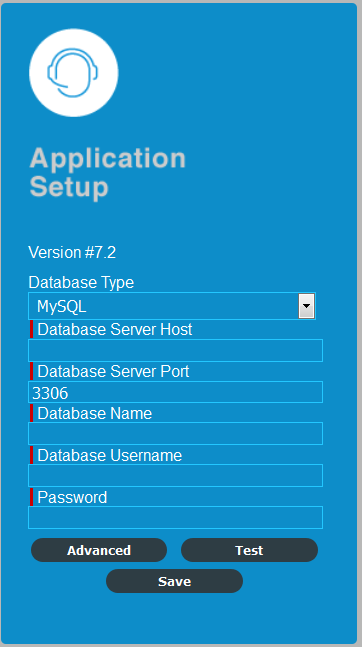This screenshot has height=647, width=362.
Task: Click the Version #7.2 text
Action: click(x=72, y=253)
